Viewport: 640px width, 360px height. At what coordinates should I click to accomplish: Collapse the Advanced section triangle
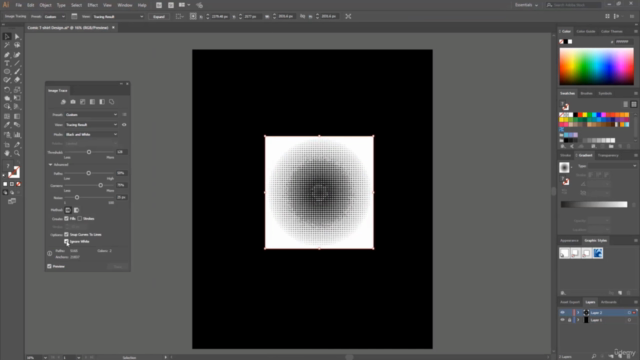(51, 165)
